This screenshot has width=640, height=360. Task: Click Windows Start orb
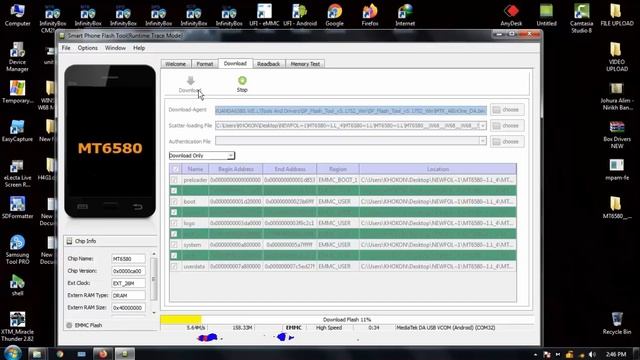click(x=12, y=353)
